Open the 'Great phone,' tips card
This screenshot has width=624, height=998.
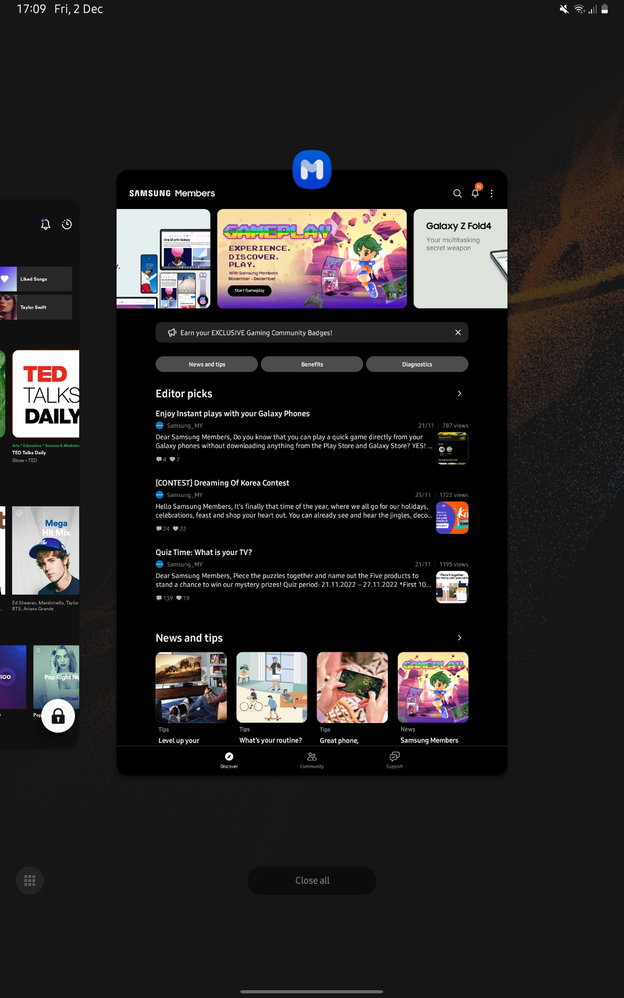point(352,698)
